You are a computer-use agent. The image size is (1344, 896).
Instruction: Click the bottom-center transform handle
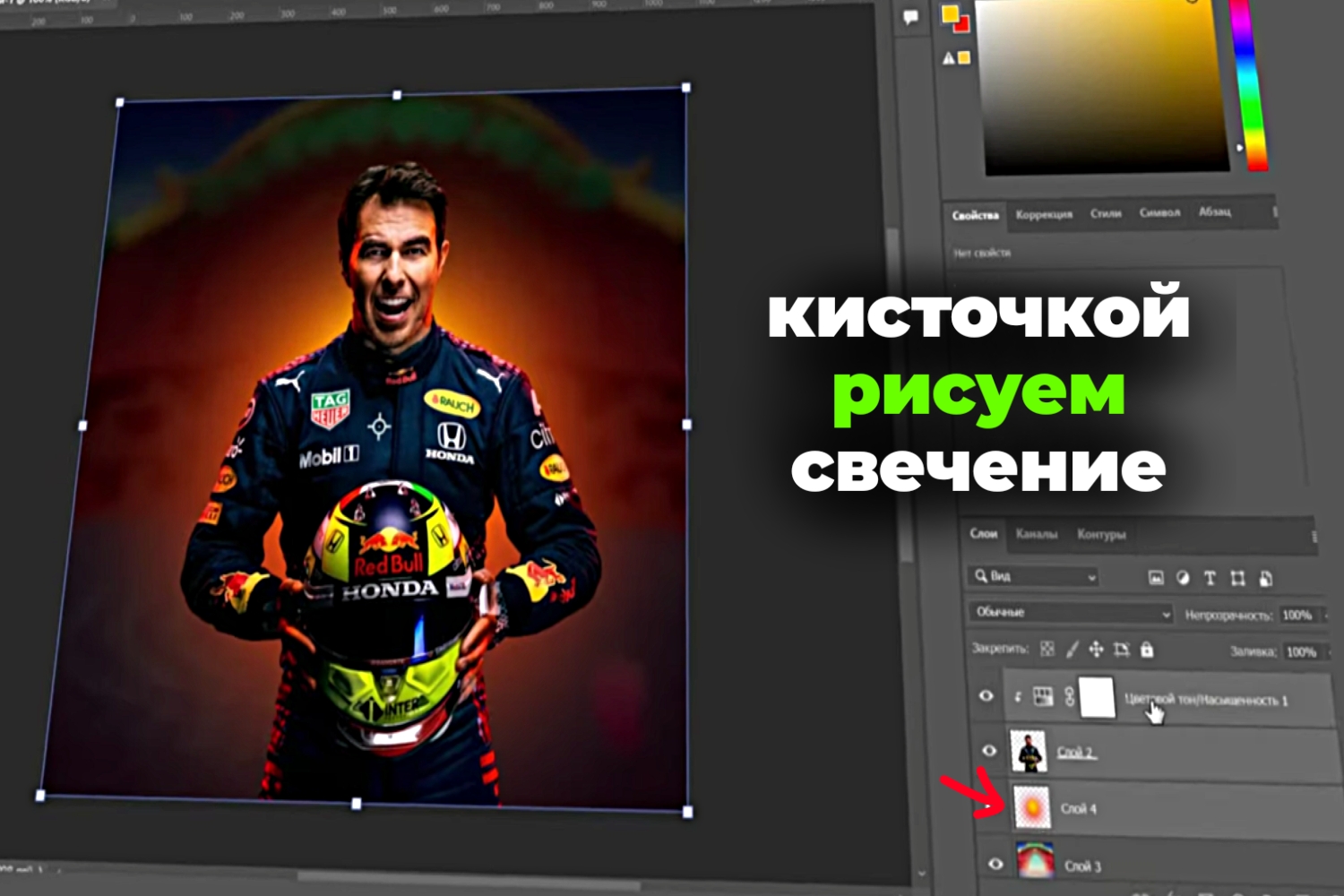(x=357, y=804)
